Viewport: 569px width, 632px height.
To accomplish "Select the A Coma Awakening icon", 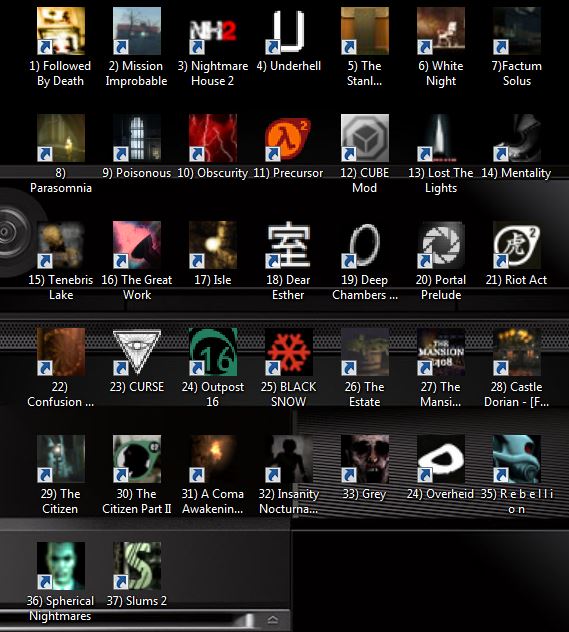I will (x=213, y=459).
